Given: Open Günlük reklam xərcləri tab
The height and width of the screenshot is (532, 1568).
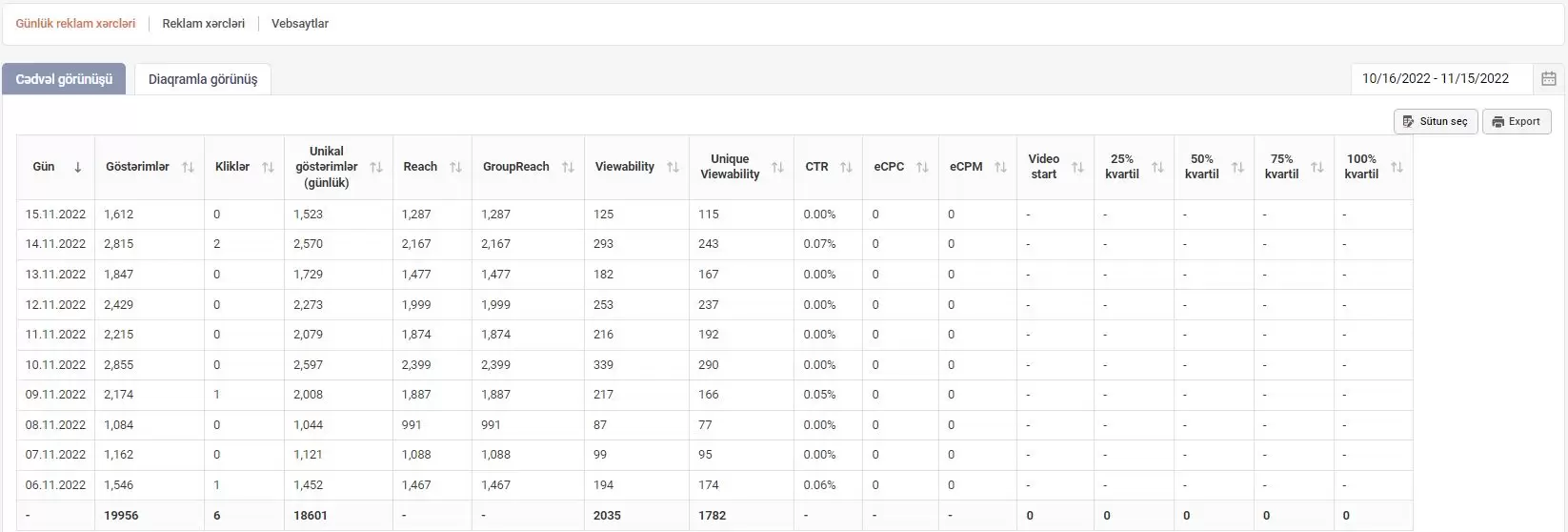Looking at the screenshot, I should coord(75,24).
